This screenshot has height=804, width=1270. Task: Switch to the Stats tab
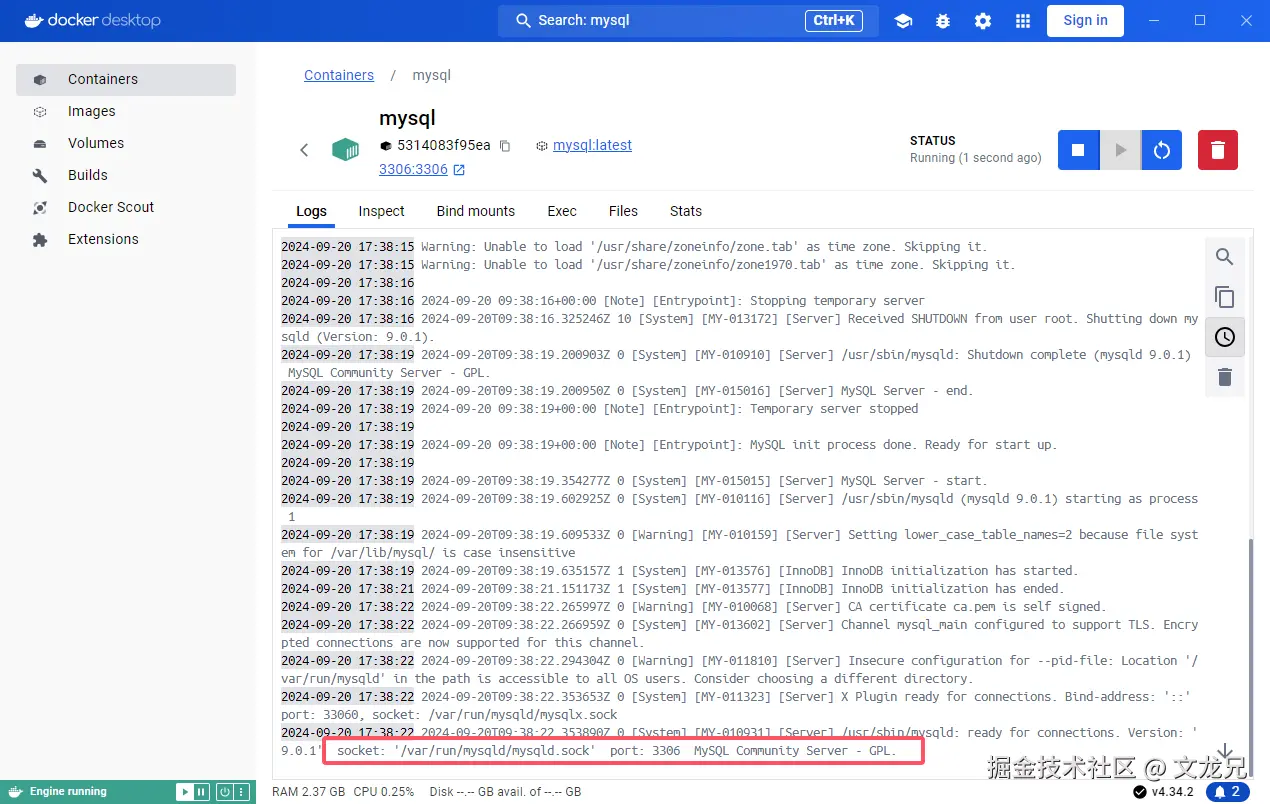(x=686, y=211)
